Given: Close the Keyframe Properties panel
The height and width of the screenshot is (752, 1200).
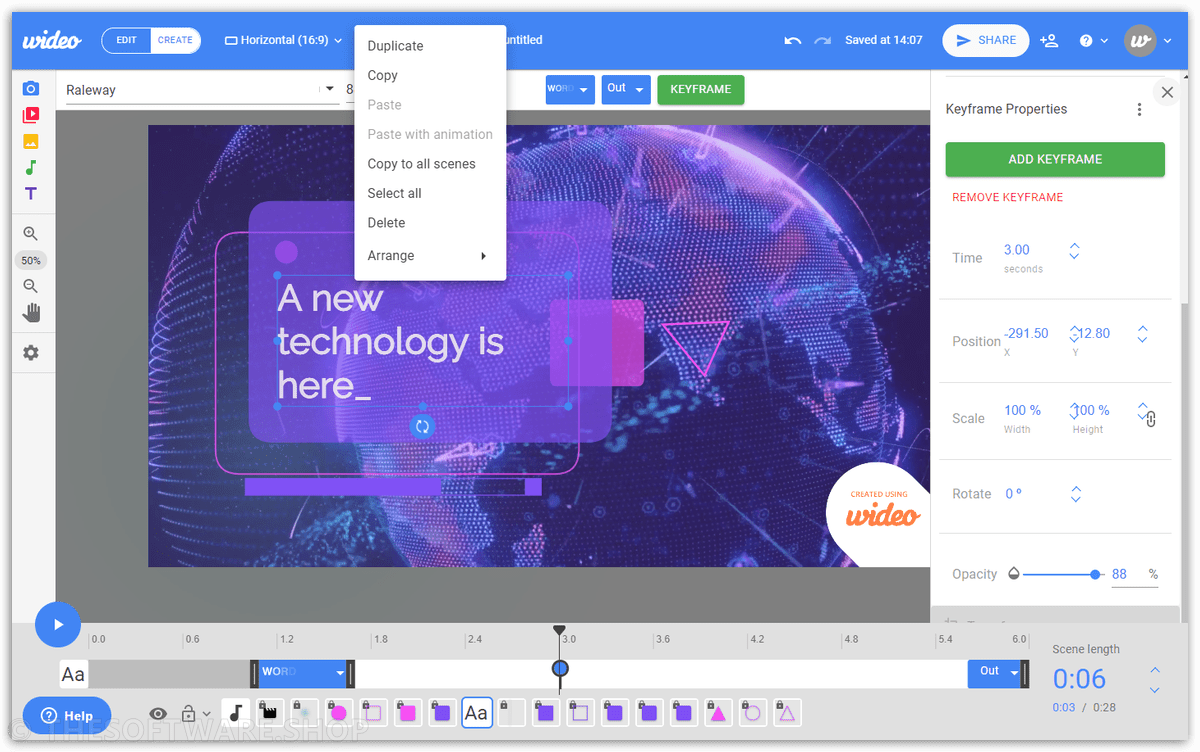Looking at the screenshot, I should point(1167,92).
